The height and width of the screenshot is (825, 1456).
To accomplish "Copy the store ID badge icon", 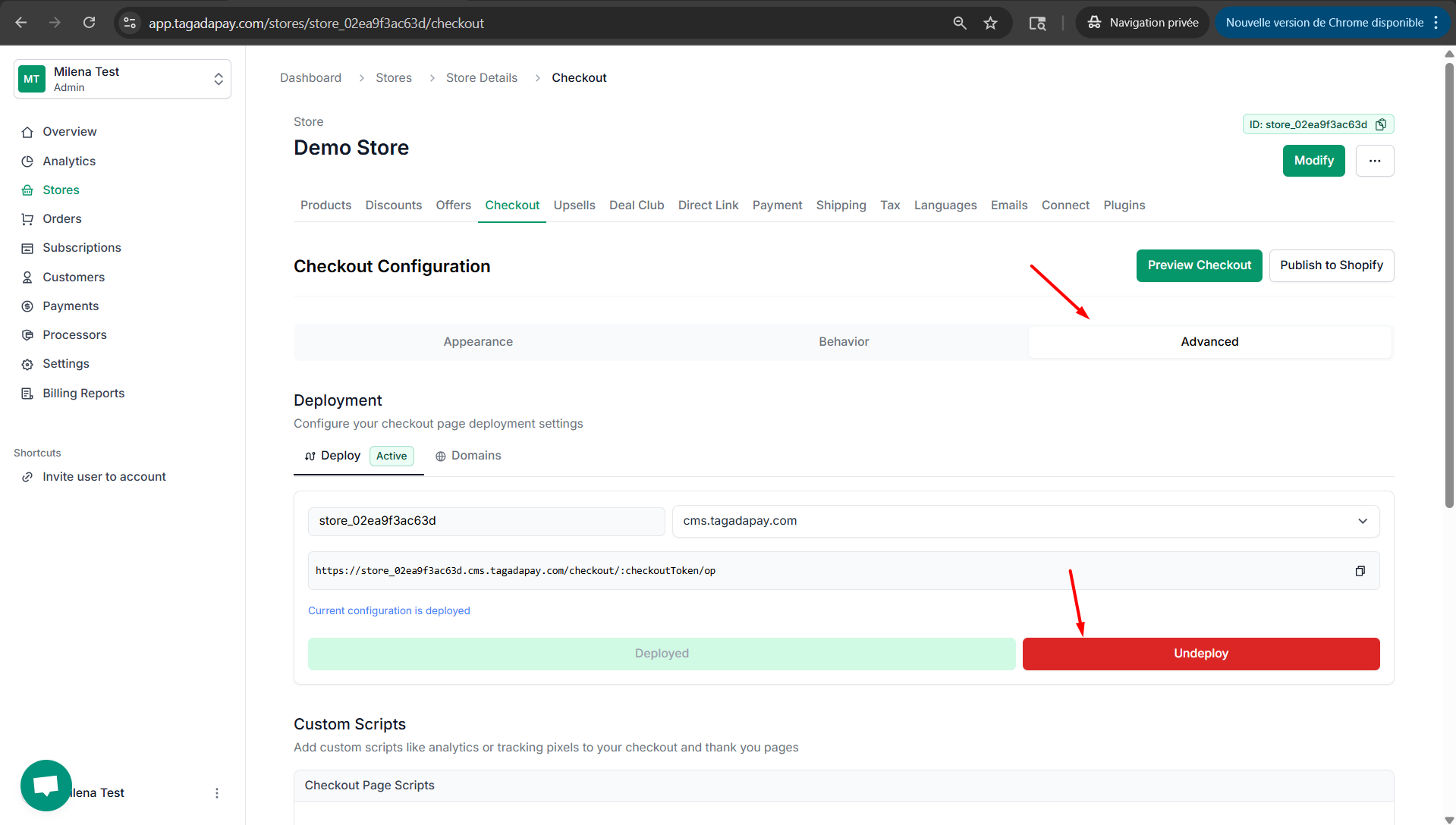I will click(x=1381, y=124).
